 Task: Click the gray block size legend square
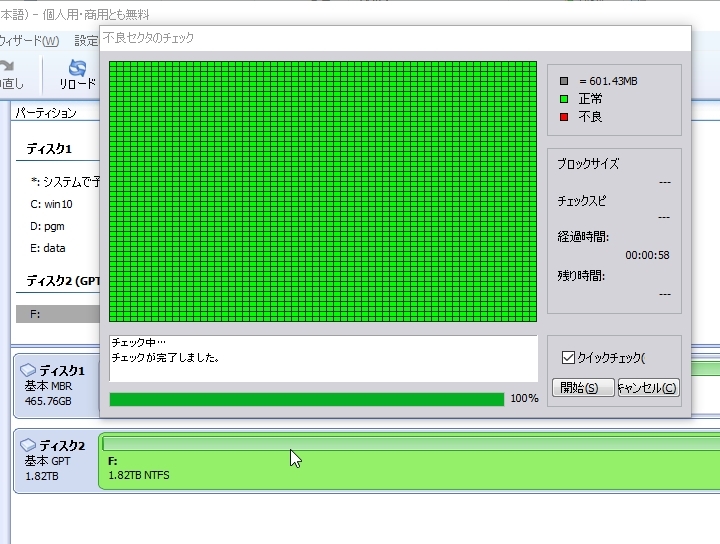pyautogui.click(x=565, y=81)
